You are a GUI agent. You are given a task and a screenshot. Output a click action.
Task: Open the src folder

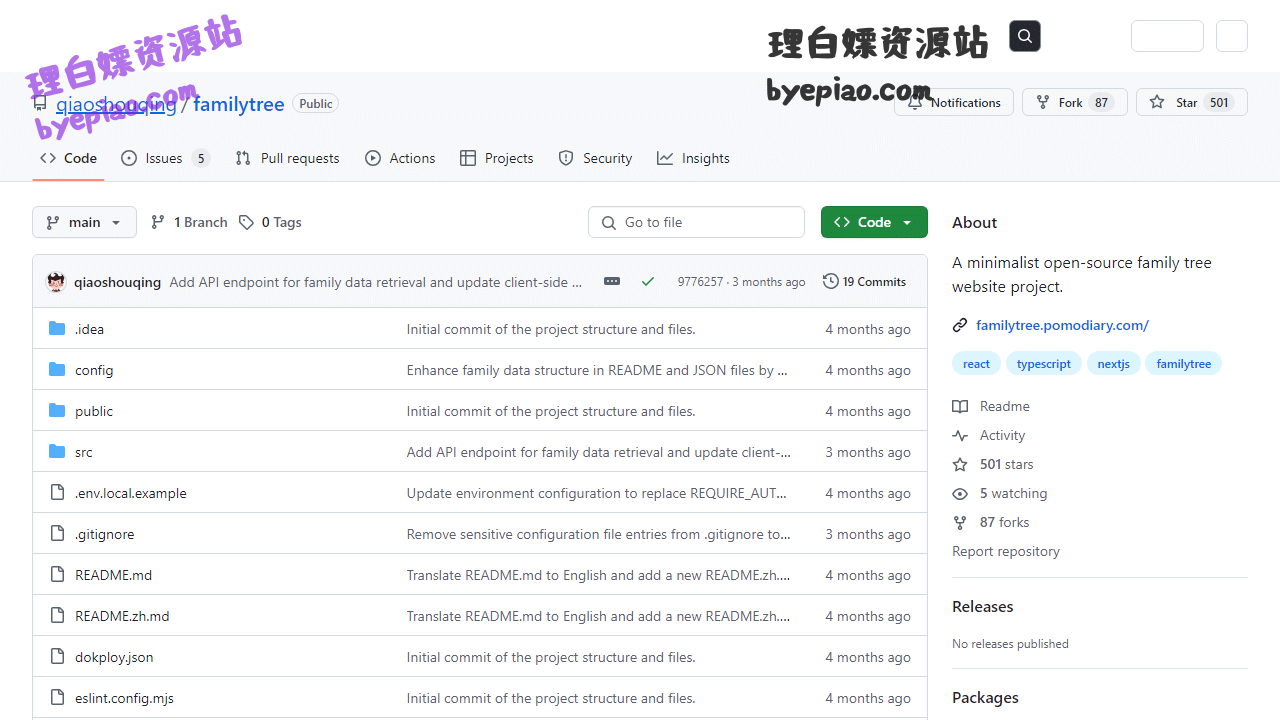point(84,452)
